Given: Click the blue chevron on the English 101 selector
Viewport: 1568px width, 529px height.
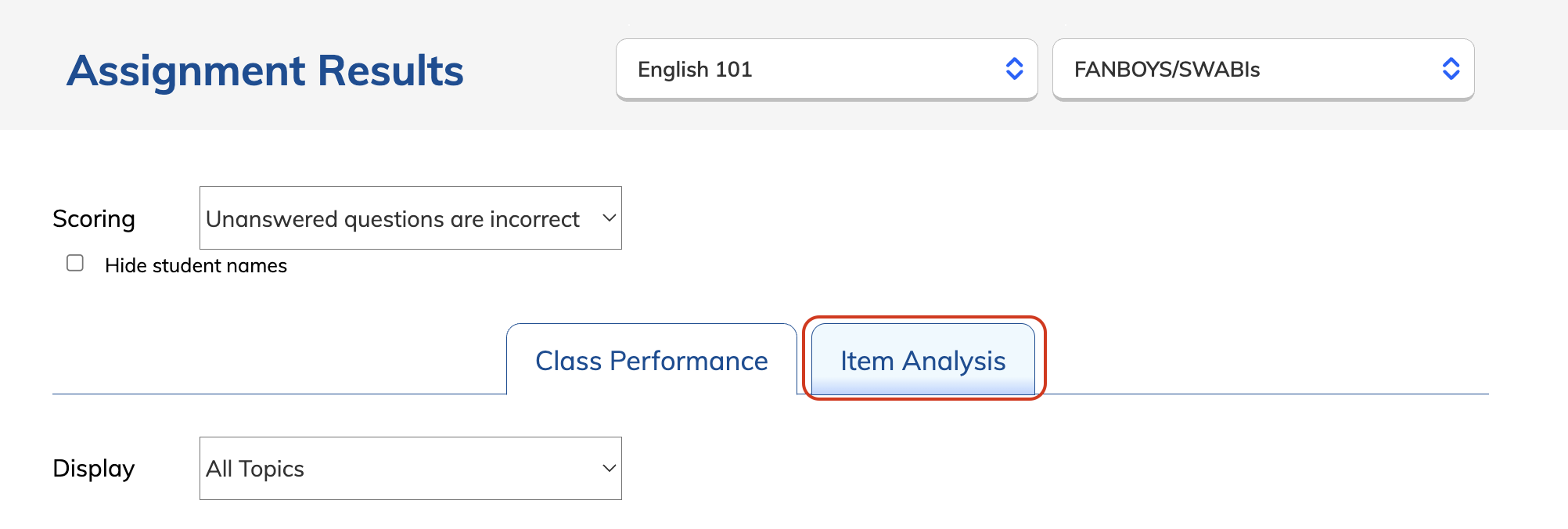Looking at the screenshot, I should click(x=1014, y=70).
